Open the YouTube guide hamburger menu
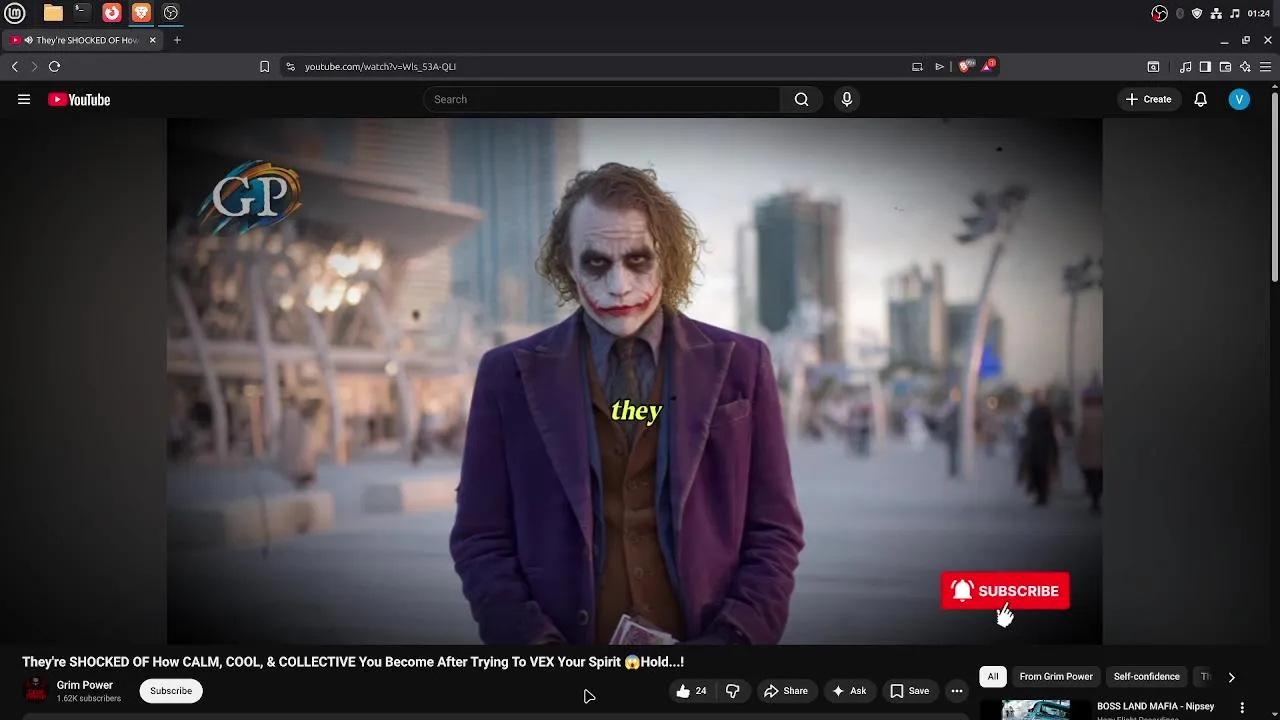The width and height of the screenshot is (1280, 720). tap(24, 99)
